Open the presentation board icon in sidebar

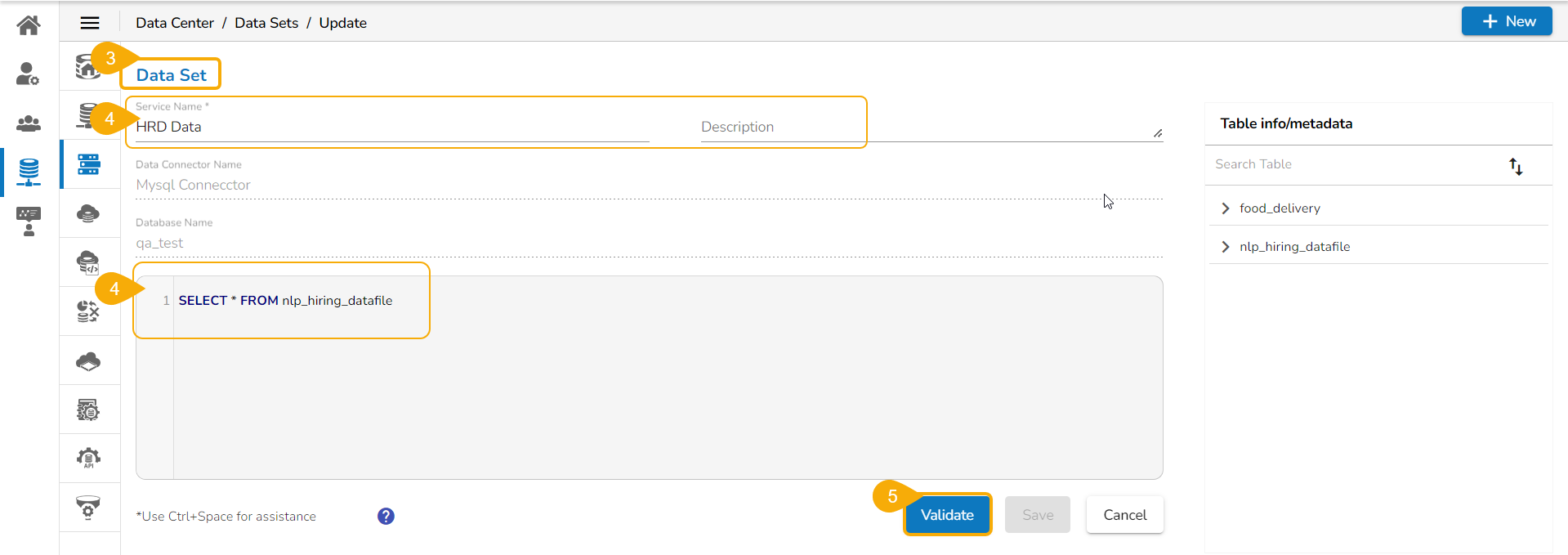[29, 221]
